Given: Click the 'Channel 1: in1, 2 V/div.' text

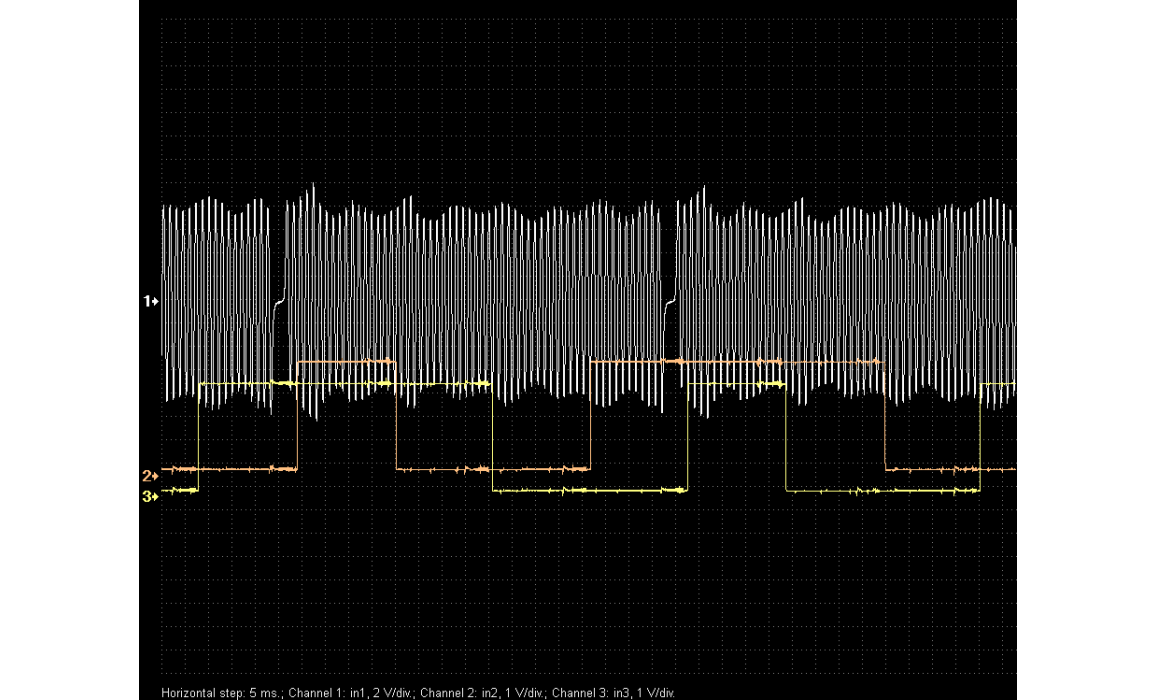Looking at the screenshot, I should tap(351, 692).
